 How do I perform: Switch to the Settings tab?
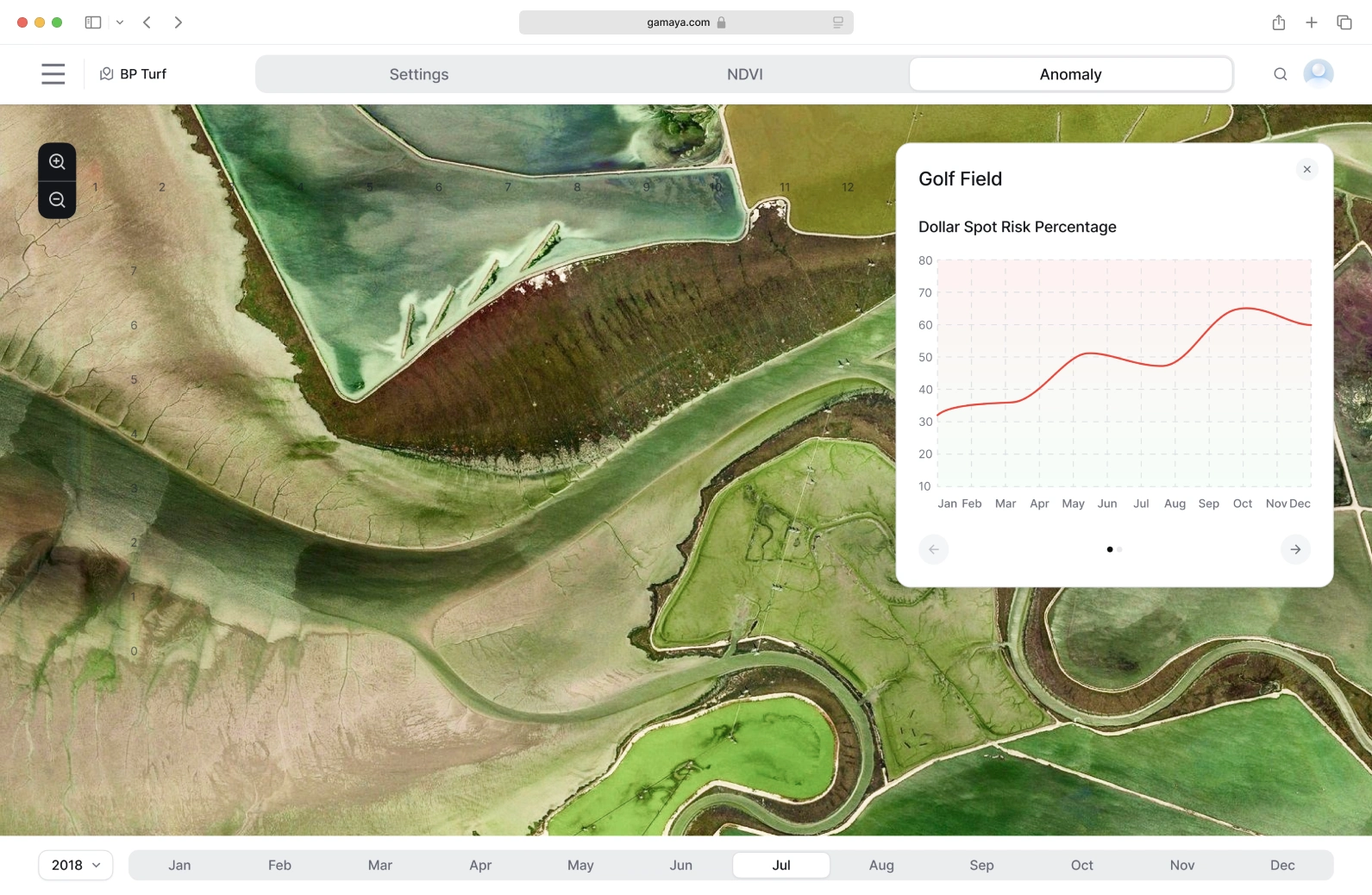(419, 74)
